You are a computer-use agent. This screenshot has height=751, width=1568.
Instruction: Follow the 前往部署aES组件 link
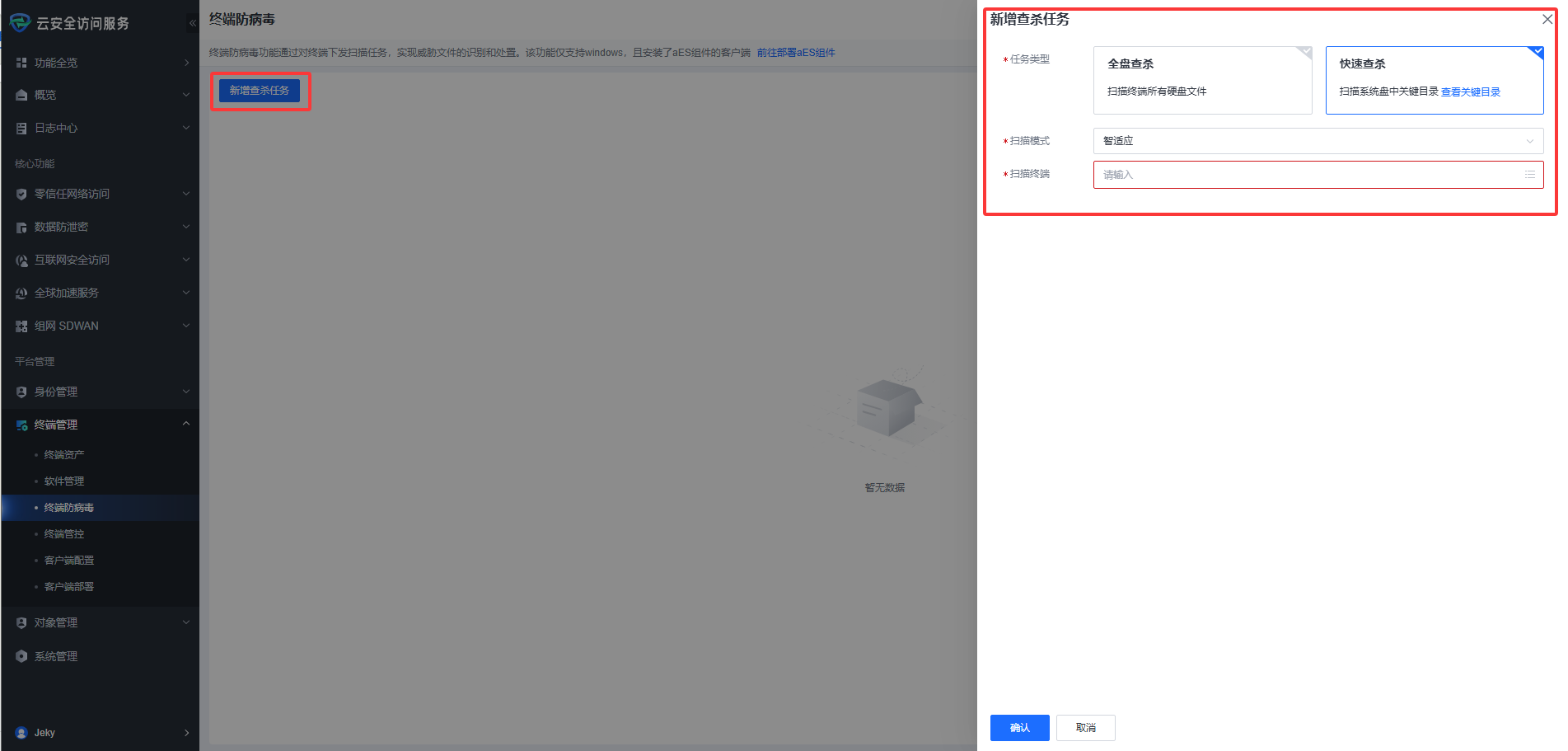click(x=796, y=53)
